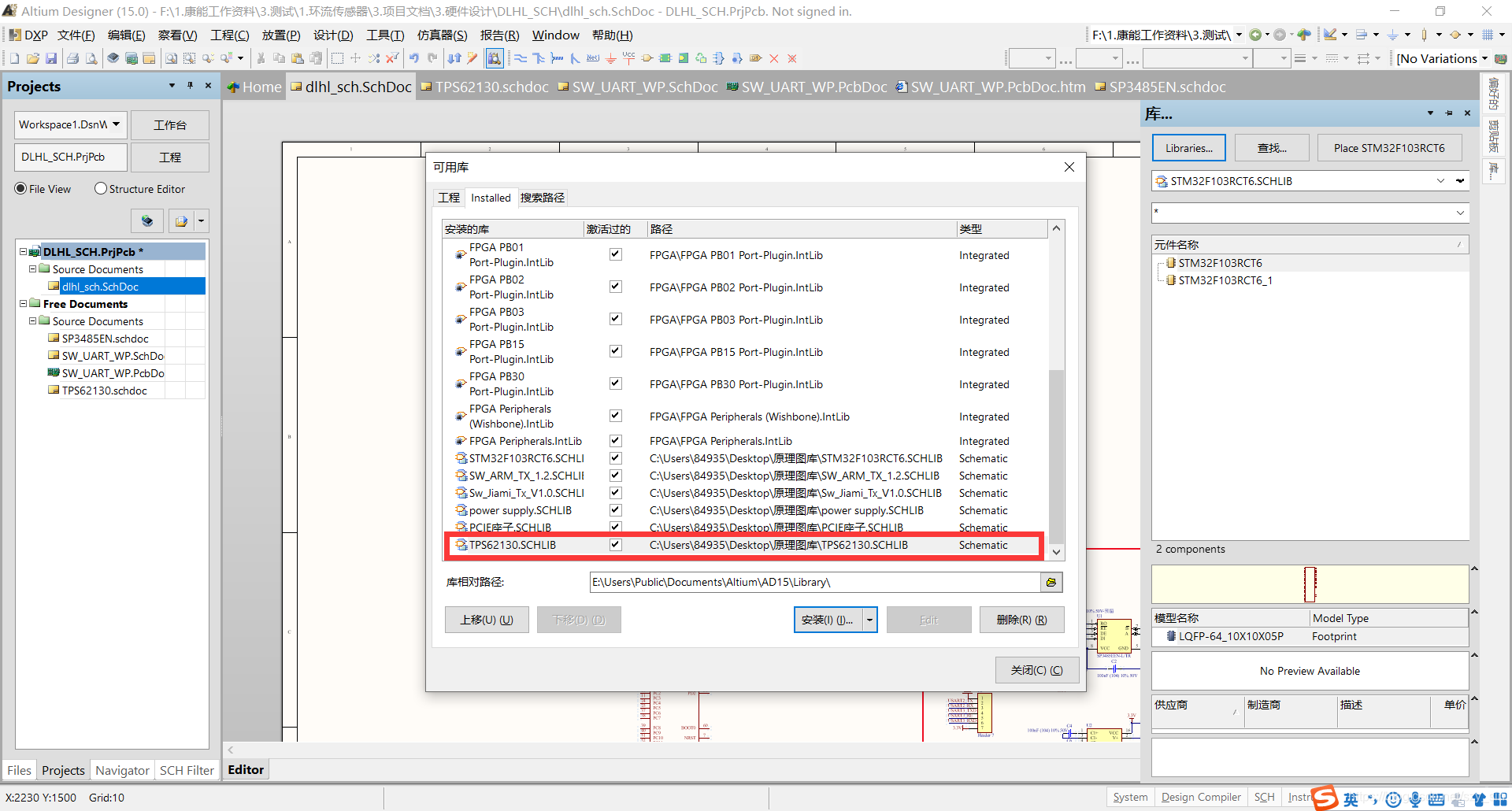The image size is (1512, 811).
Task: Uncheck activation for FPGA PB30 Port-Plugin.IntLib
Action: point(616,383)
